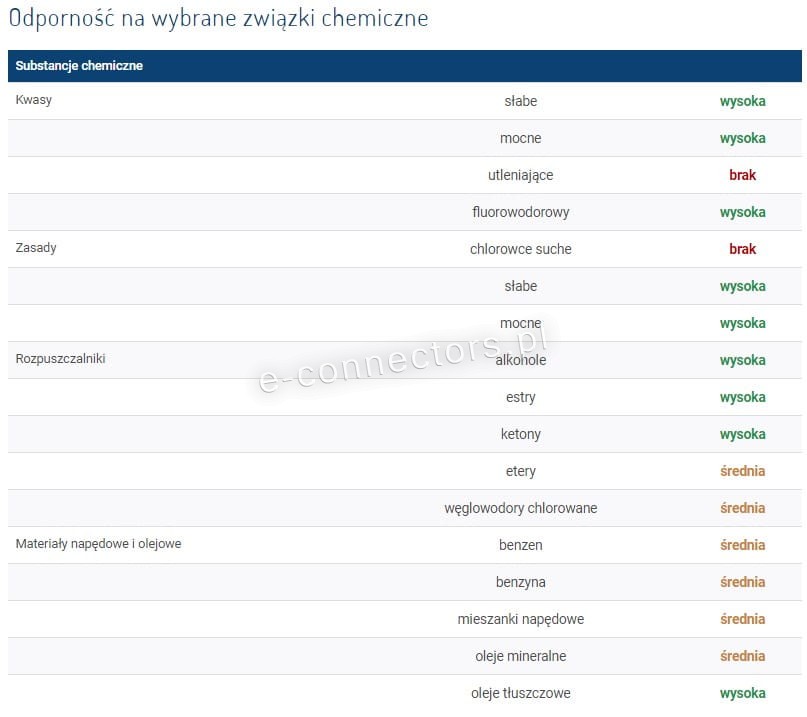807x717 pixels.
Task: Click the 'oleje tłuszczowe' cell
Action: (x=520, y=693)
